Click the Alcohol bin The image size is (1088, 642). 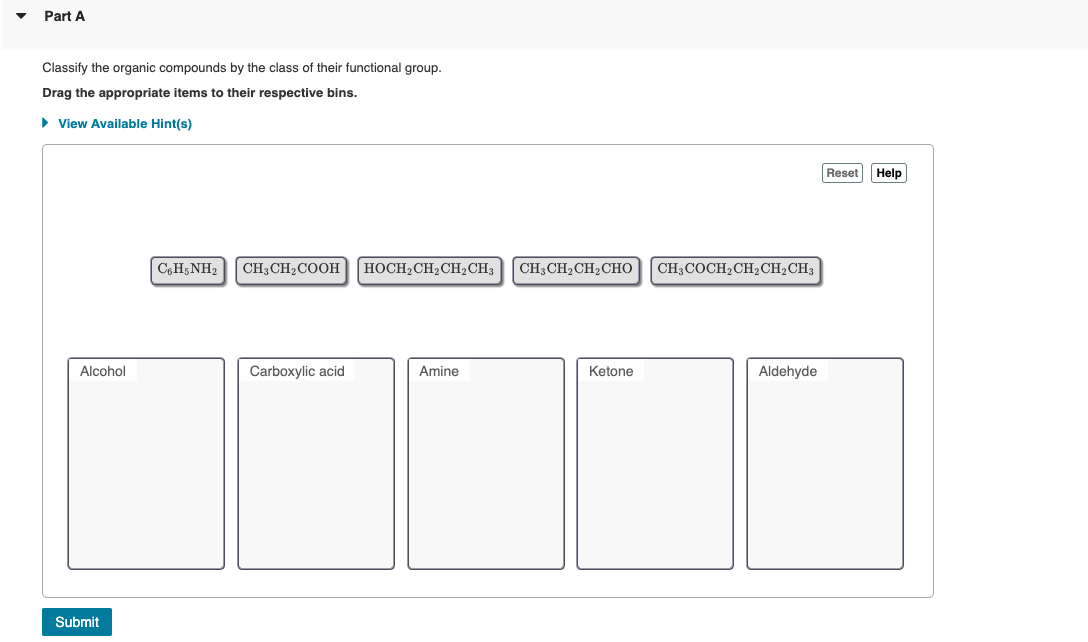(x=145, y=463)
